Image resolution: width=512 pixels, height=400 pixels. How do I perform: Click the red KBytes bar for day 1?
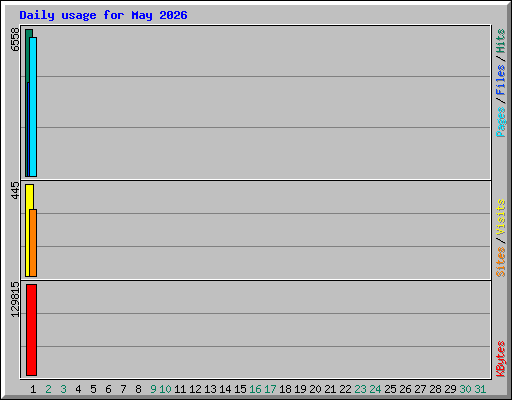click(31, 330)
